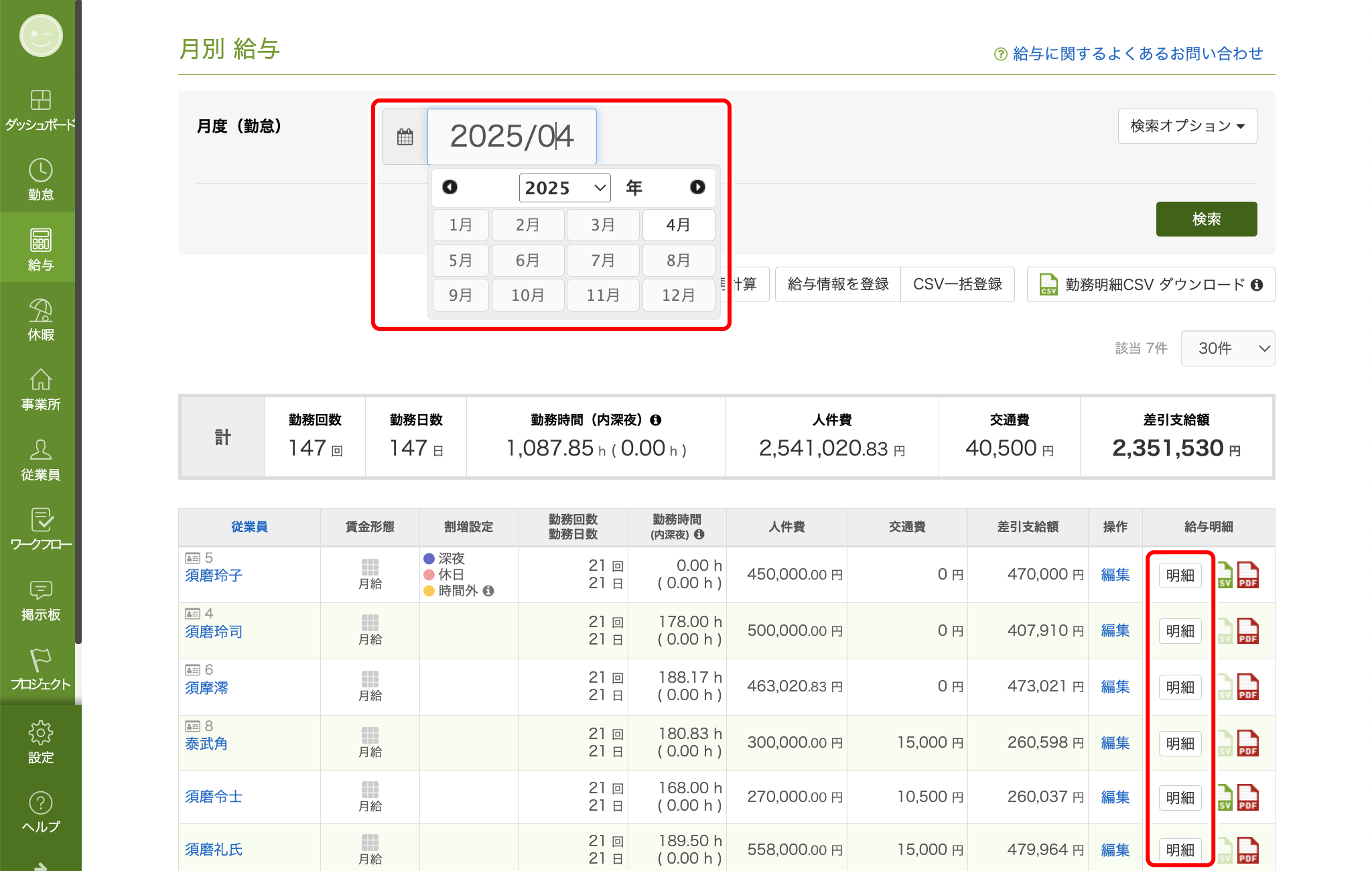Viewport: 1372px width, 871px height.
Task: Click 勤務時間 value 188.17 h
Action: click(x=690, y=677)
